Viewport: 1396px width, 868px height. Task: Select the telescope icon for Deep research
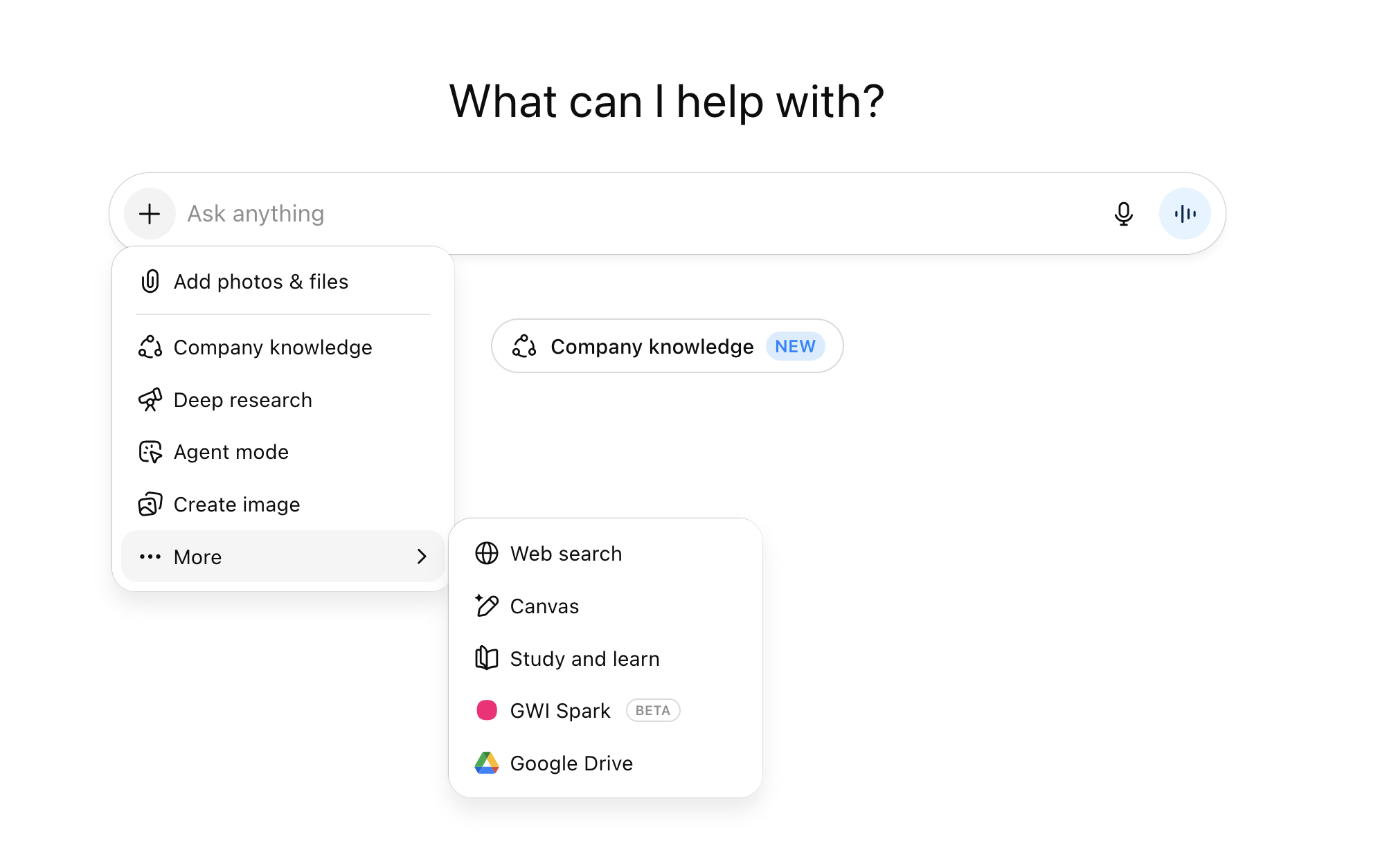150,399
